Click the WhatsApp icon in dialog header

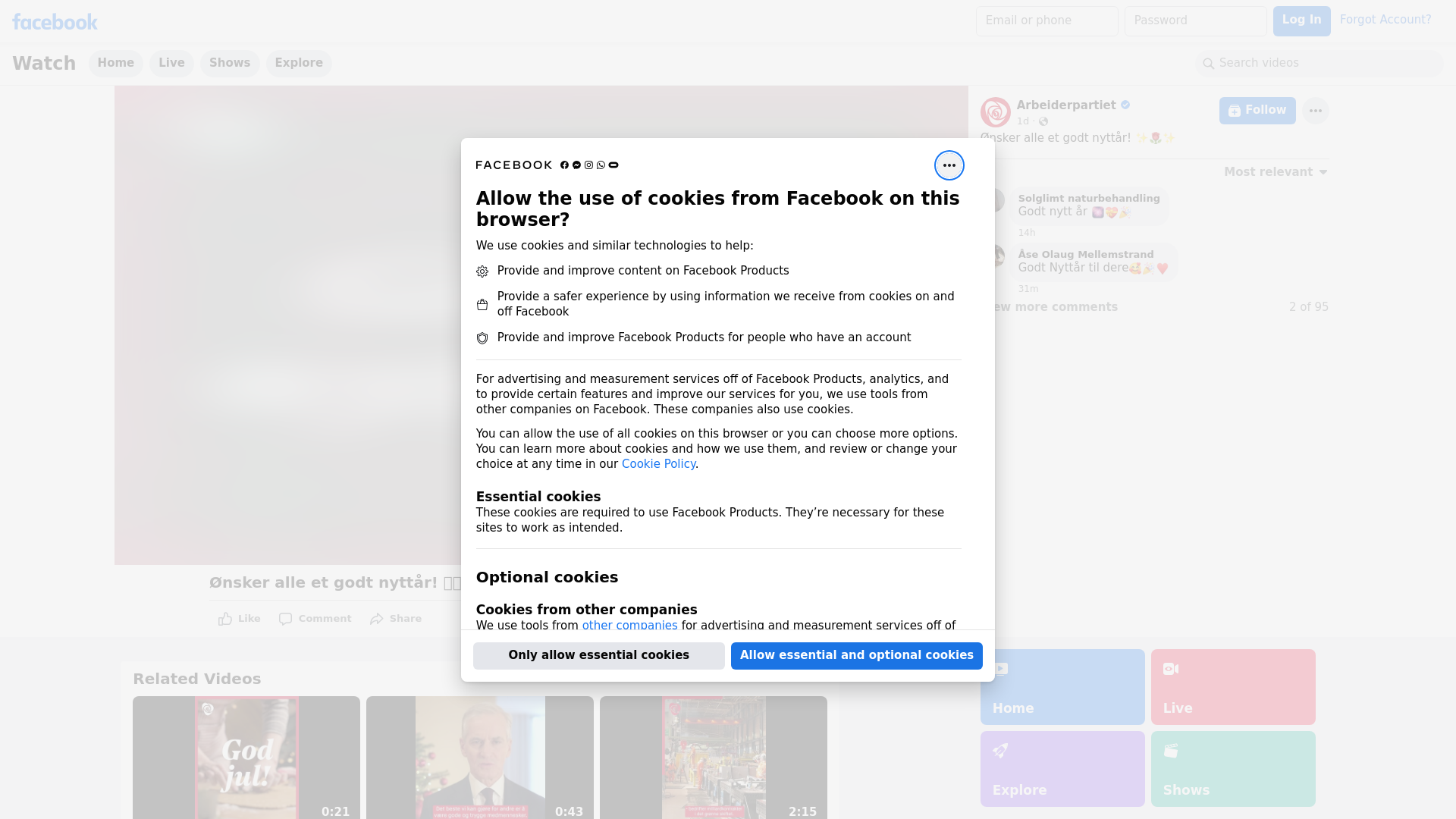[601, 165]
